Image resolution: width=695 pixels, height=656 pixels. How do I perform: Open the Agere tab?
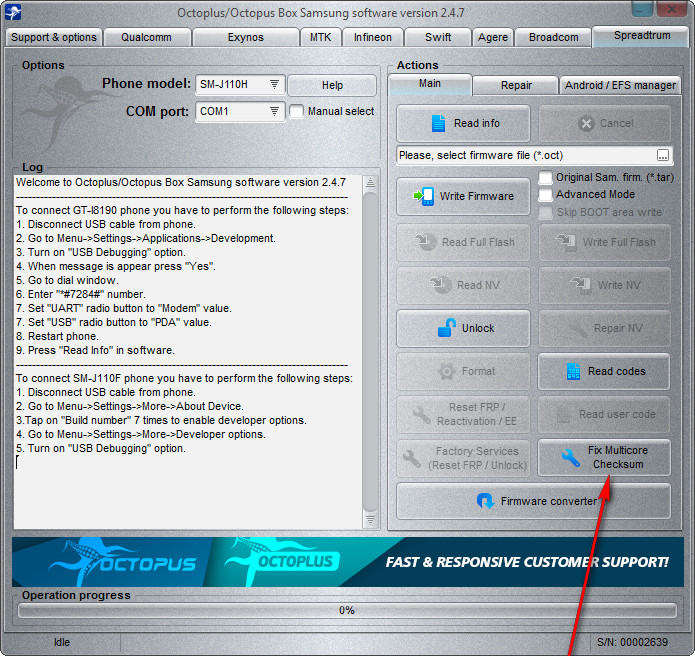coord(493,37)
